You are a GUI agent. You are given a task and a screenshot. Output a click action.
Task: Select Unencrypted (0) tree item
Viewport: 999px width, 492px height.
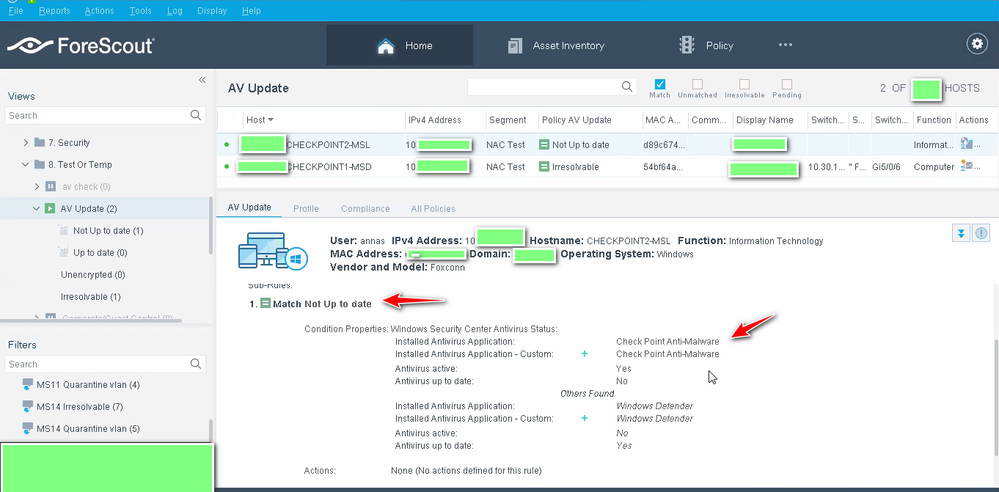[92, 275]
